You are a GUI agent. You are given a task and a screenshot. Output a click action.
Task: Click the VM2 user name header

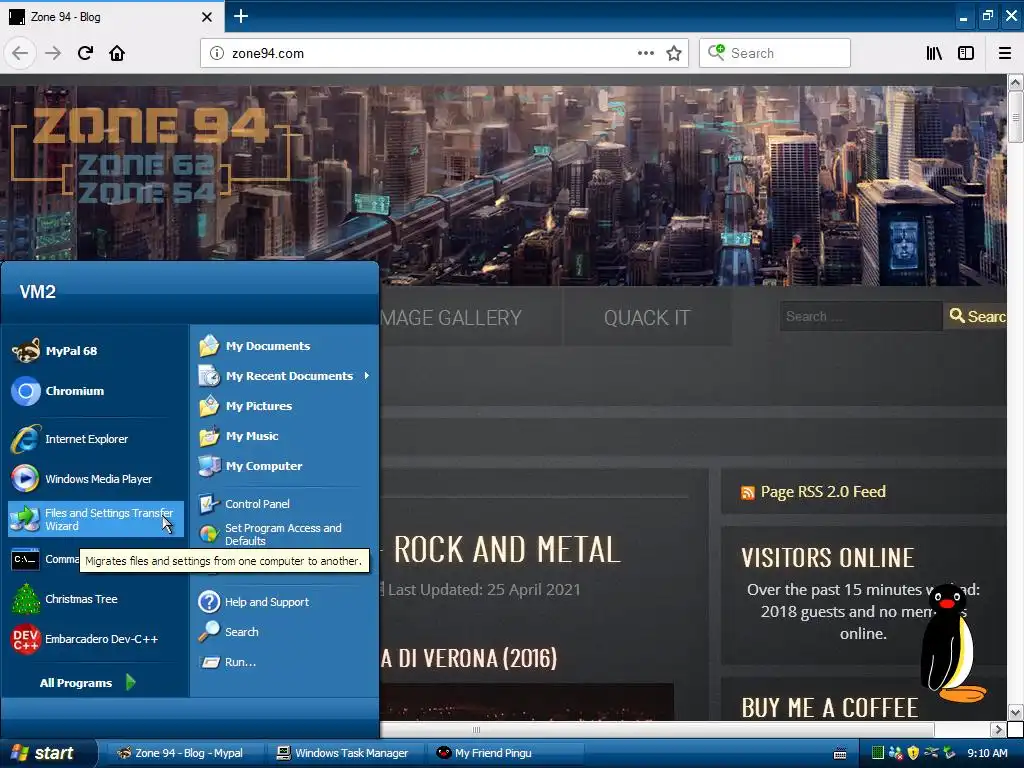(x=37, y=291)
